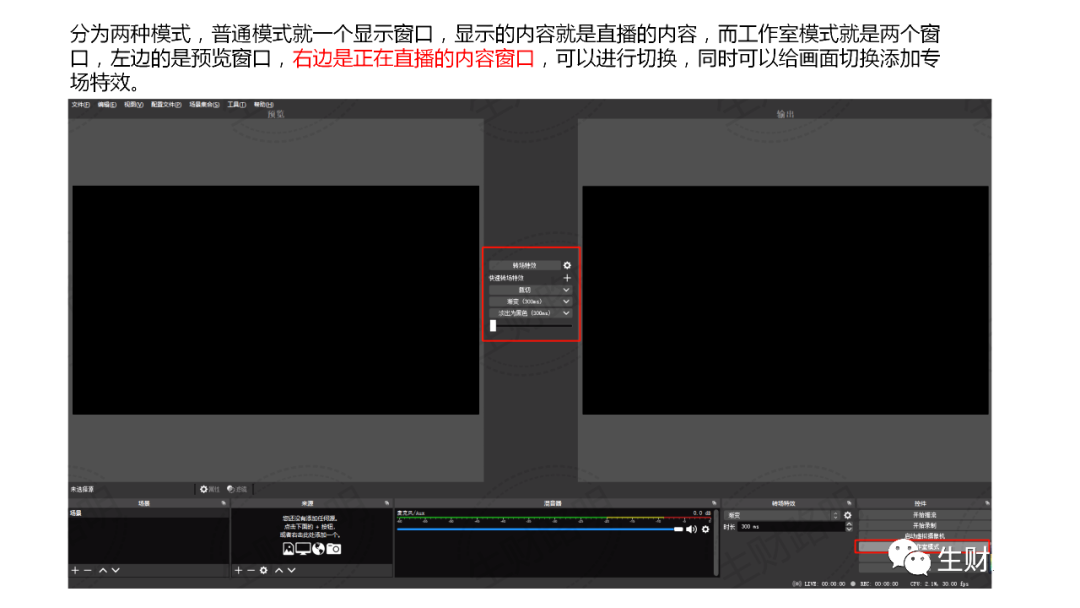Image resolution: width=1080 pixels, height=608 pixels.
Task: Open source 滤镜 filters button
Action: coord(237,490)
